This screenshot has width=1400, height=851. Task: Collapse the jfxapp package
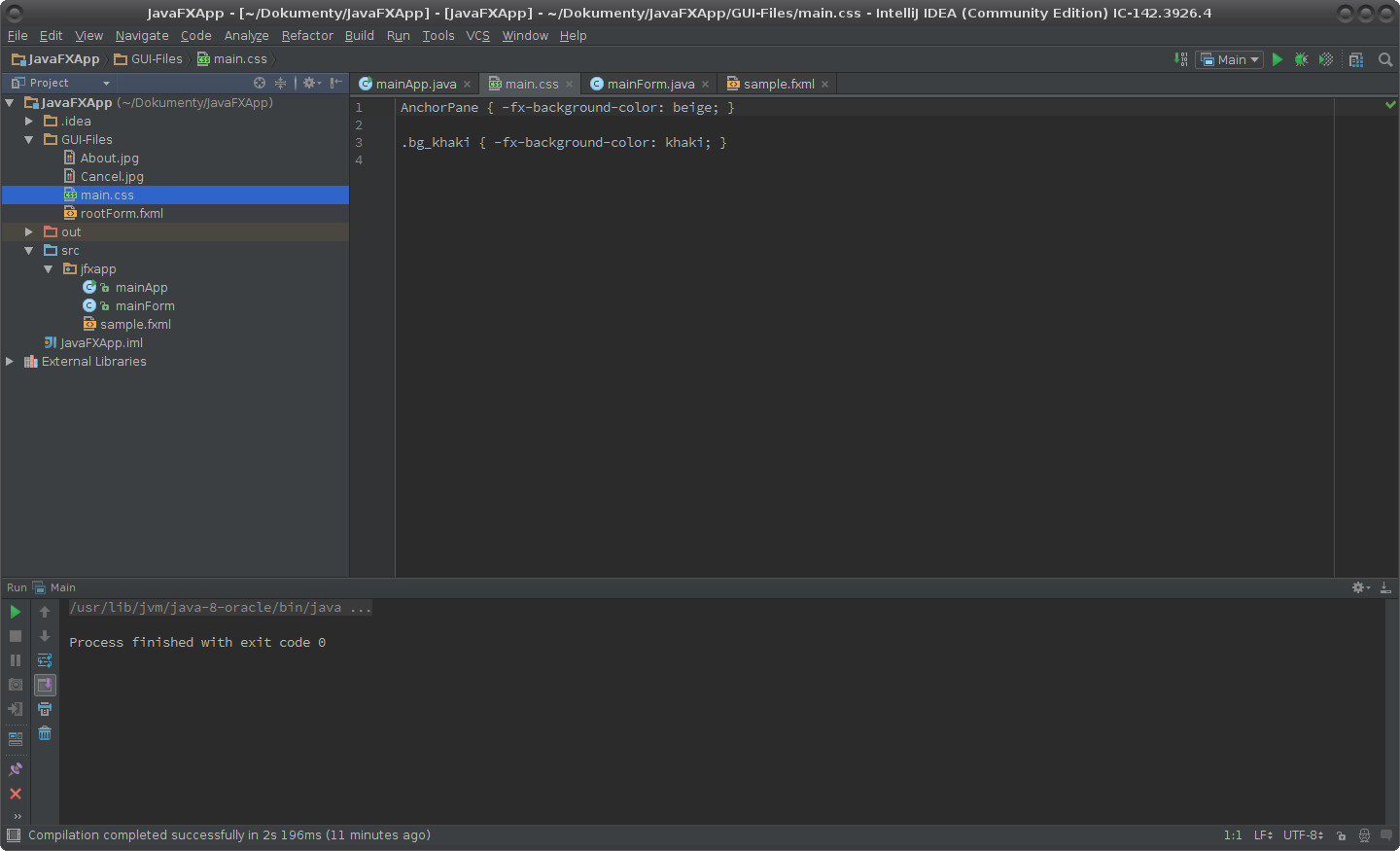pos(49,269)
